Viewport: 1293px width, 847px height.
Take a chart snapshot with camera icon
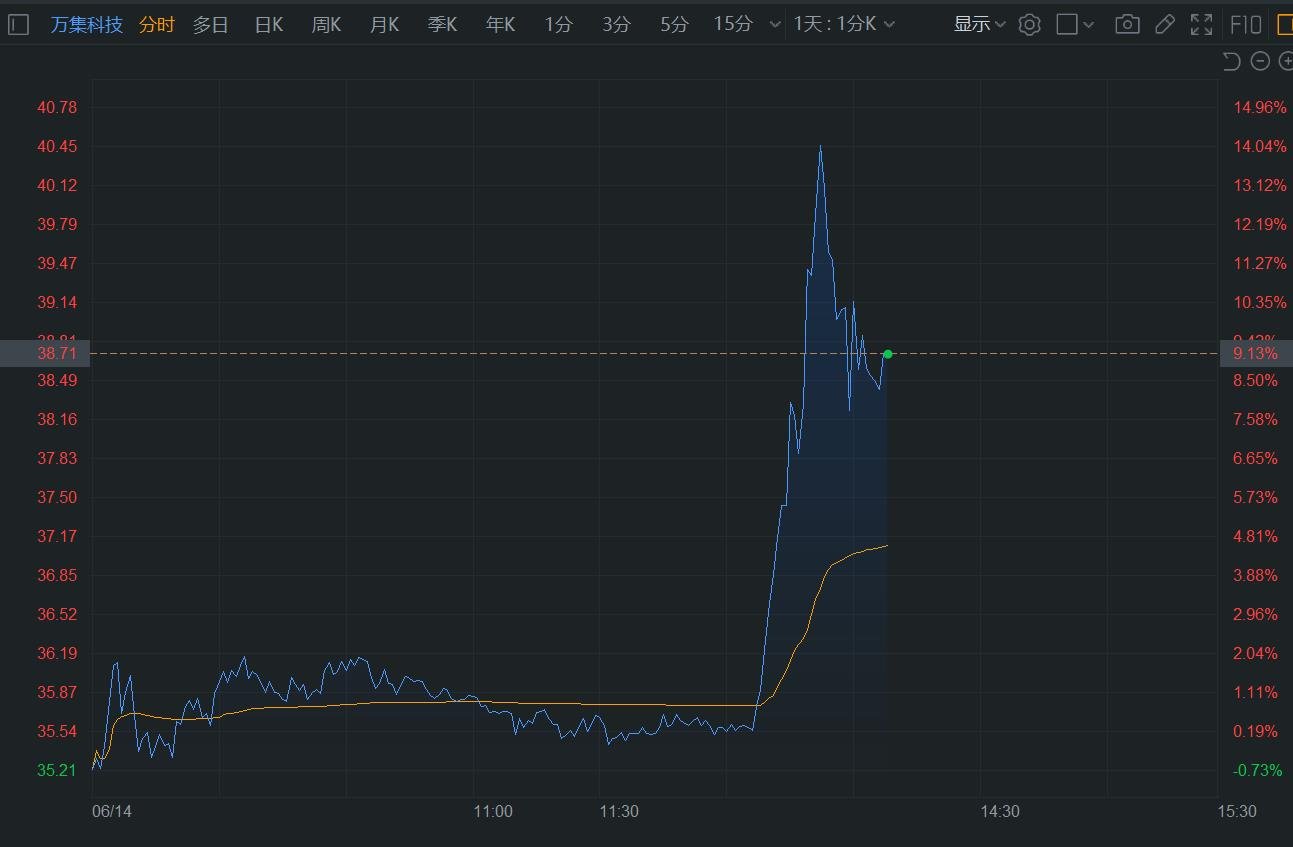coord(1127,25)
